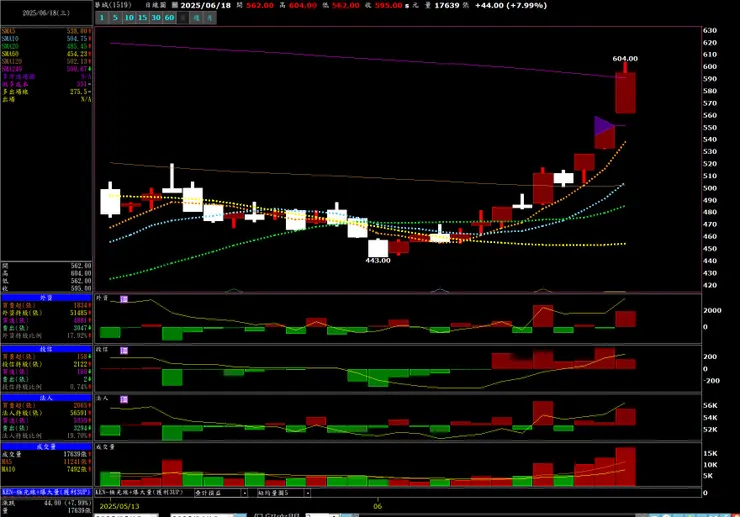Viewport: 740px width, 517px height.
Task: Click the 投信持股(張) row showing 2122
Action: point(46,364)
